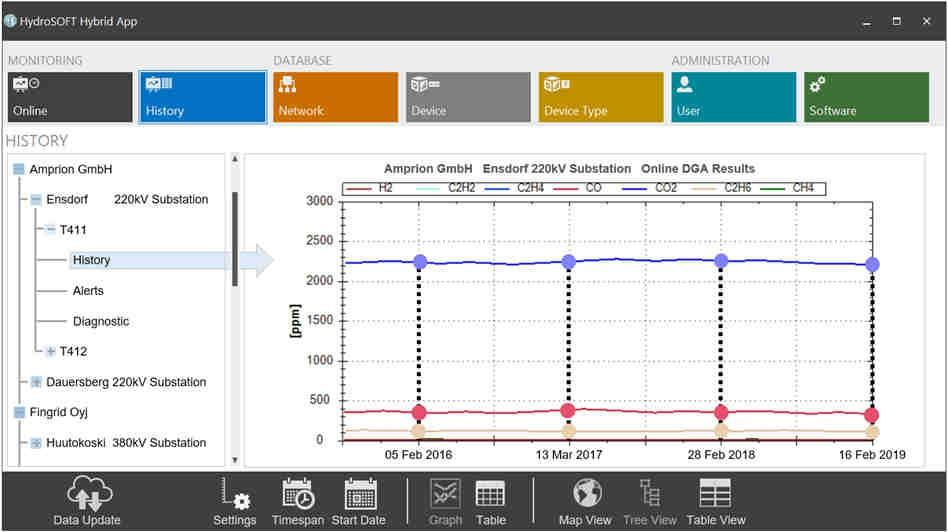The image size is (948, 532).
Task: Collapse the Fingrid Oyj node
Action: [x=19, y=412]
